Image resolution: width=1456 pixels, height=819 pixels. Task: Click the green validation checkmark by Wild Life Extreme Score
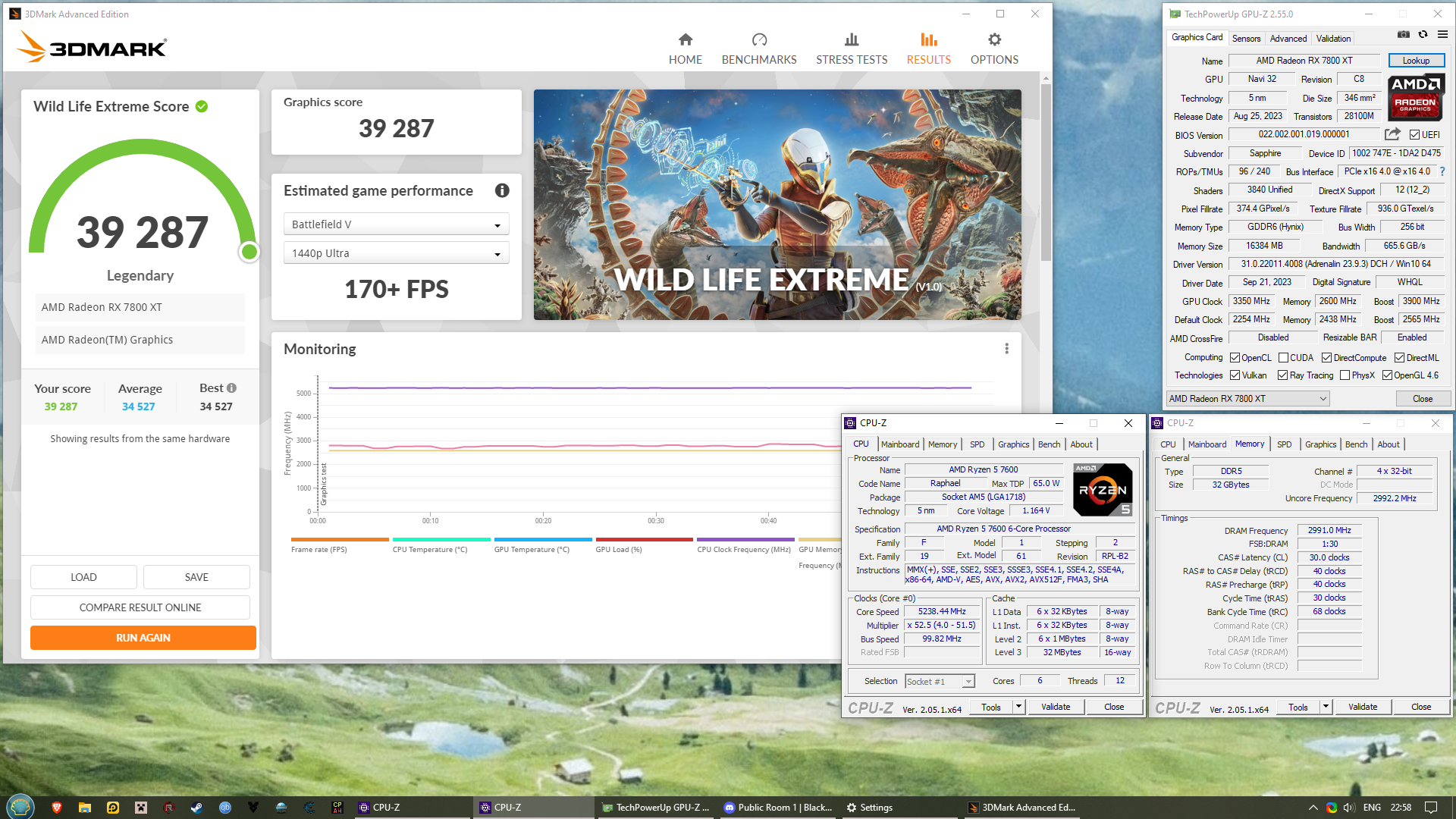coord(202,106)
